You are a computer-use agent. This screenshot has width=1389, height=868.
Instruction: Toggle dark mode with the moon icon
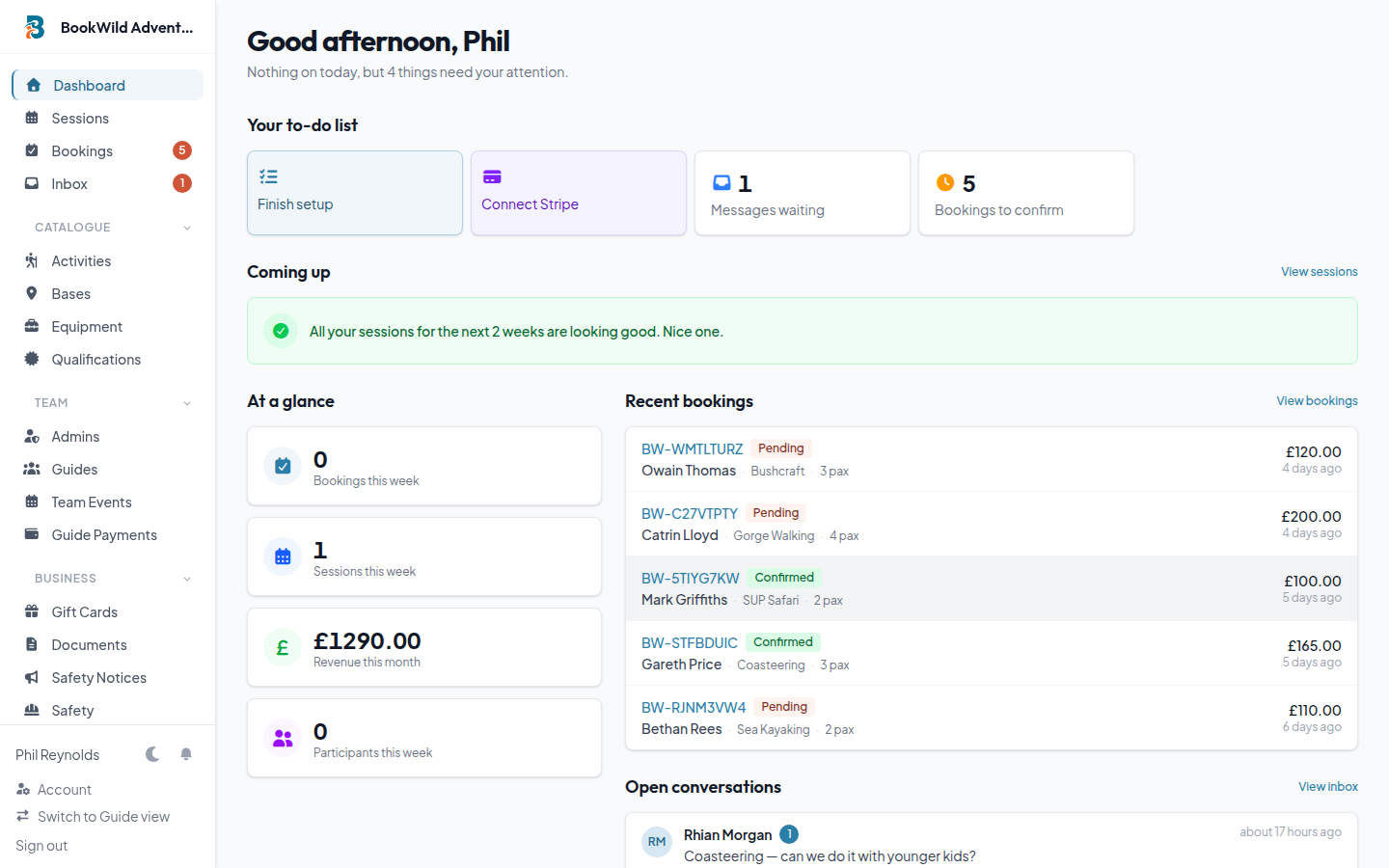(x=152, y=754)
